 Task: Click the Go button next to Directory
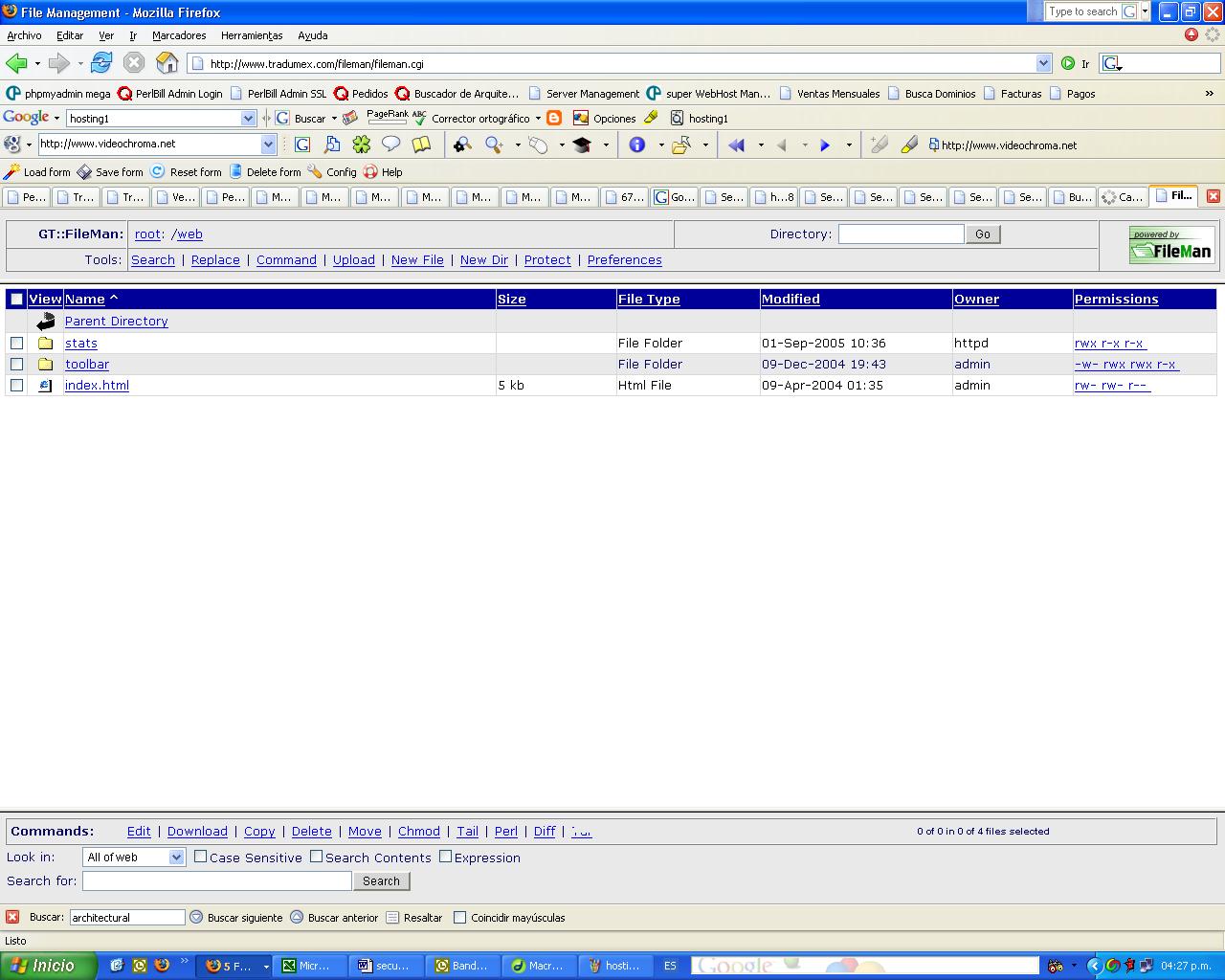pos(983,234)
